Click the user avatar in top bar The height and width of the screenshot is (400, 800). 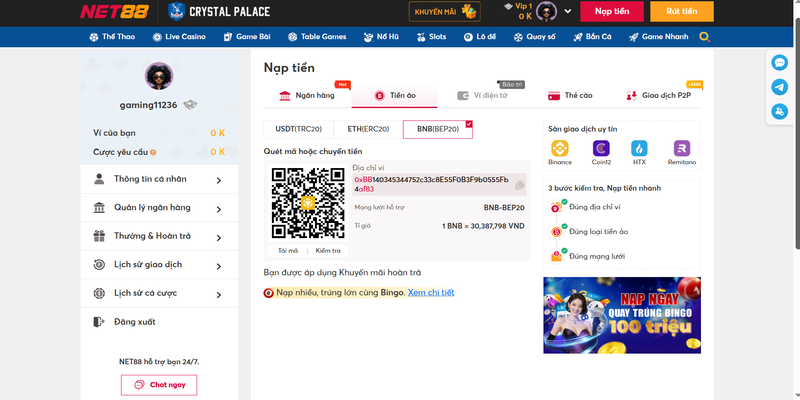pyautogui.click(x=546, y=11)
